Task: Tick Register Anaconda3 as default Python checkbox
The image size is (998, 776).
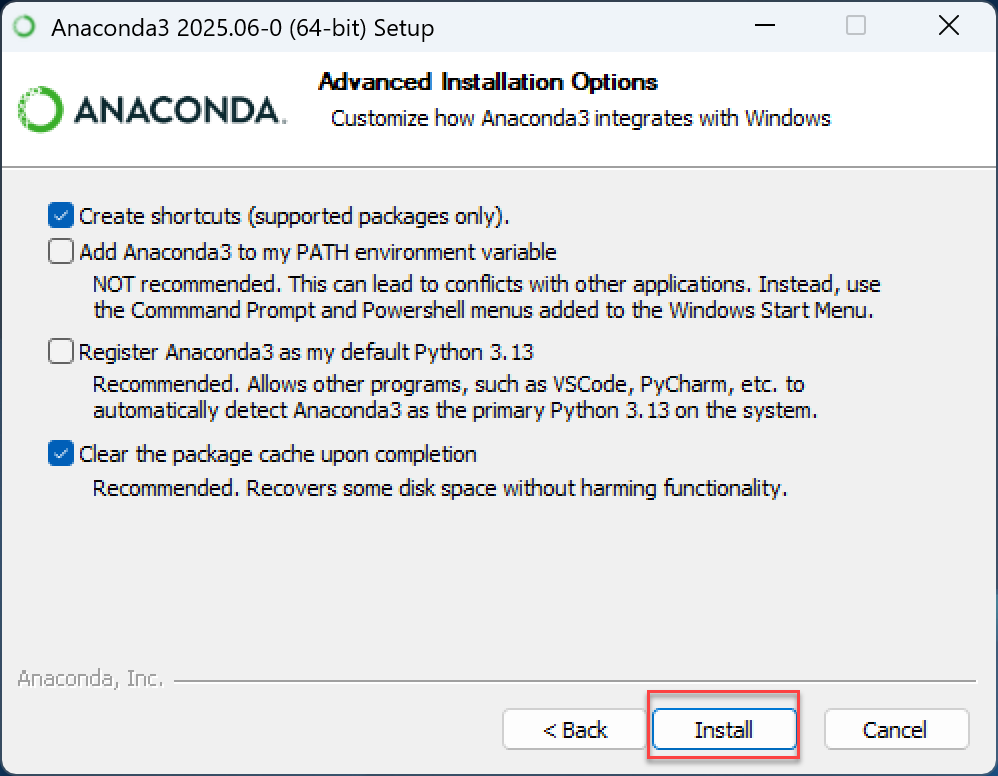Action: click(x=60, y=351)
